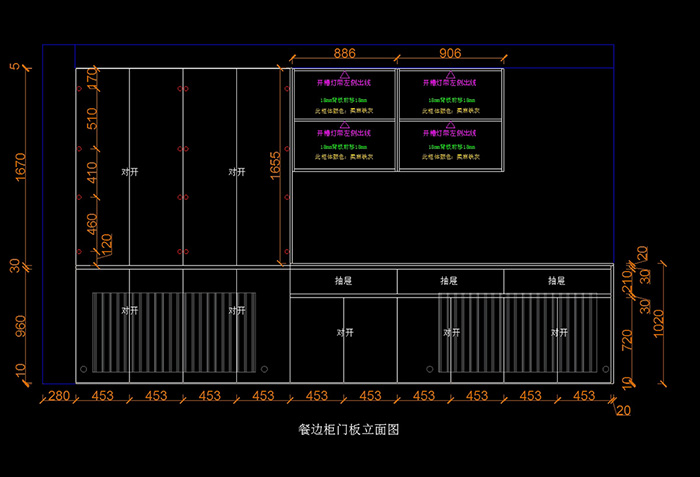
Task: Click the 886 width dimension text
Action: pos(344,53)
